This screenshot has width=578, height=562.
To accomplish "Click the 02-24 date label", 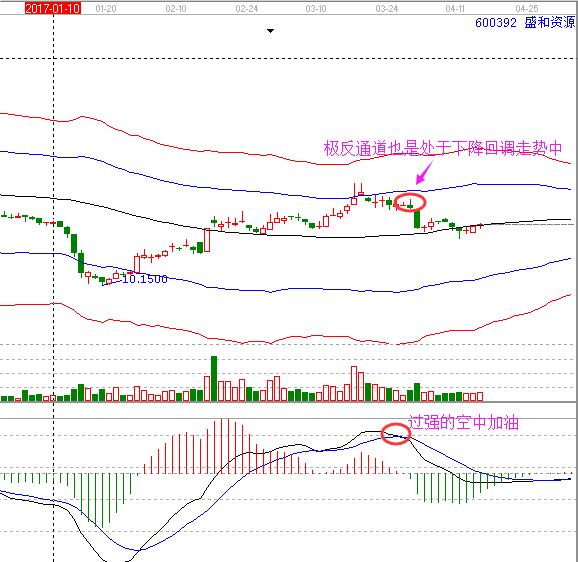I will pyautogui.click(x=247, y=8).
